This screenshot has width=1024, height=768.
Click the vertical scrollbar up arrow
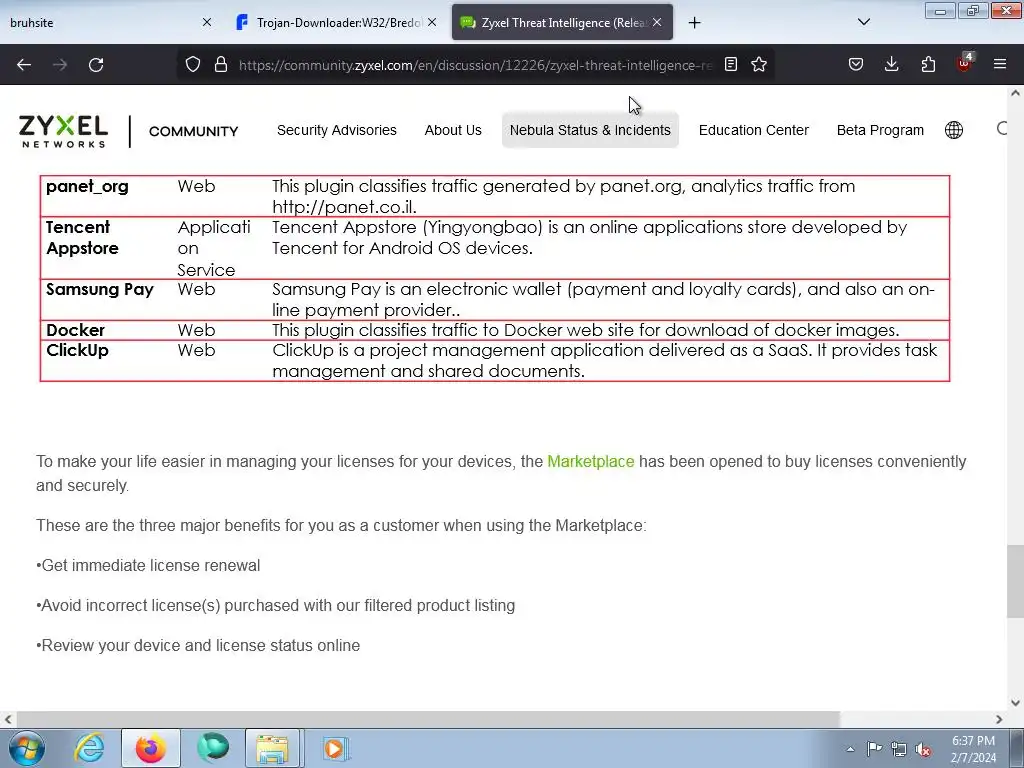(1015, 93)
